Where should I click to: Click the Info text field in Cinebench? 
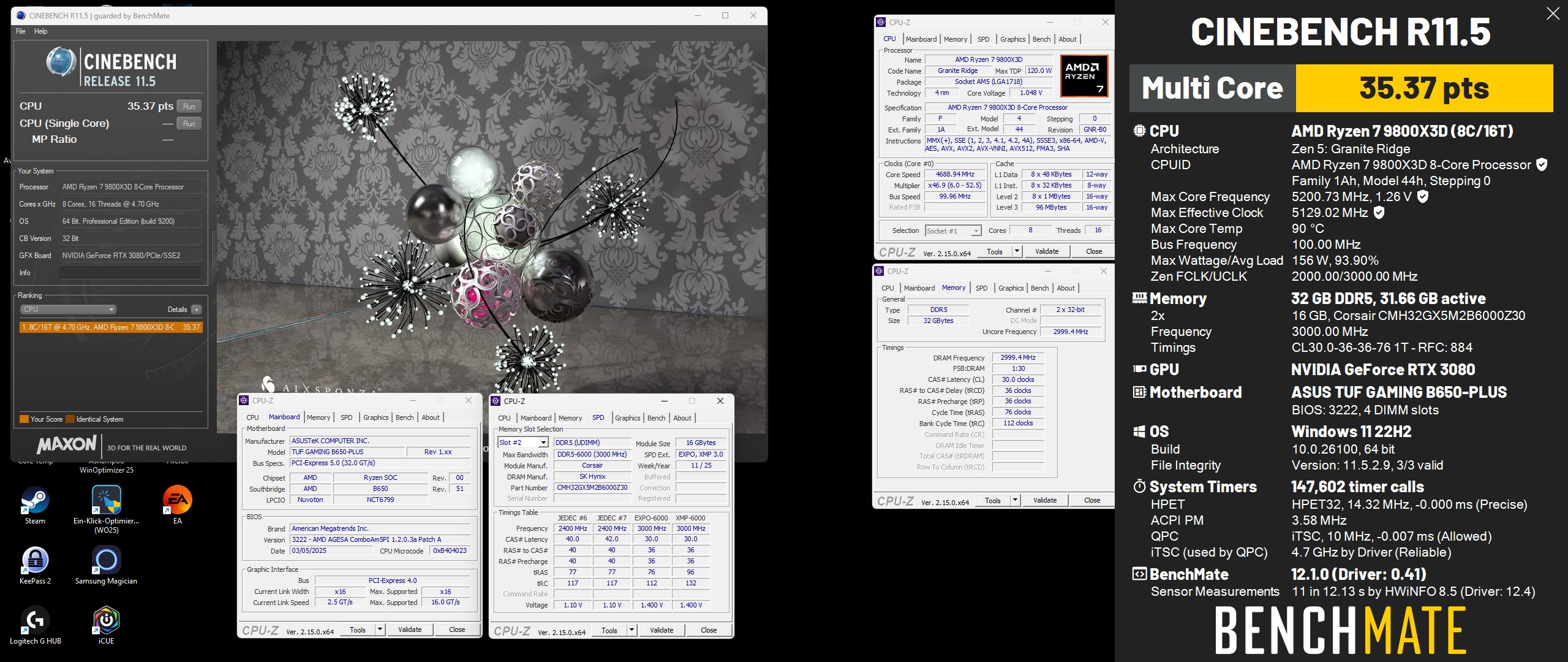(130, 273)
